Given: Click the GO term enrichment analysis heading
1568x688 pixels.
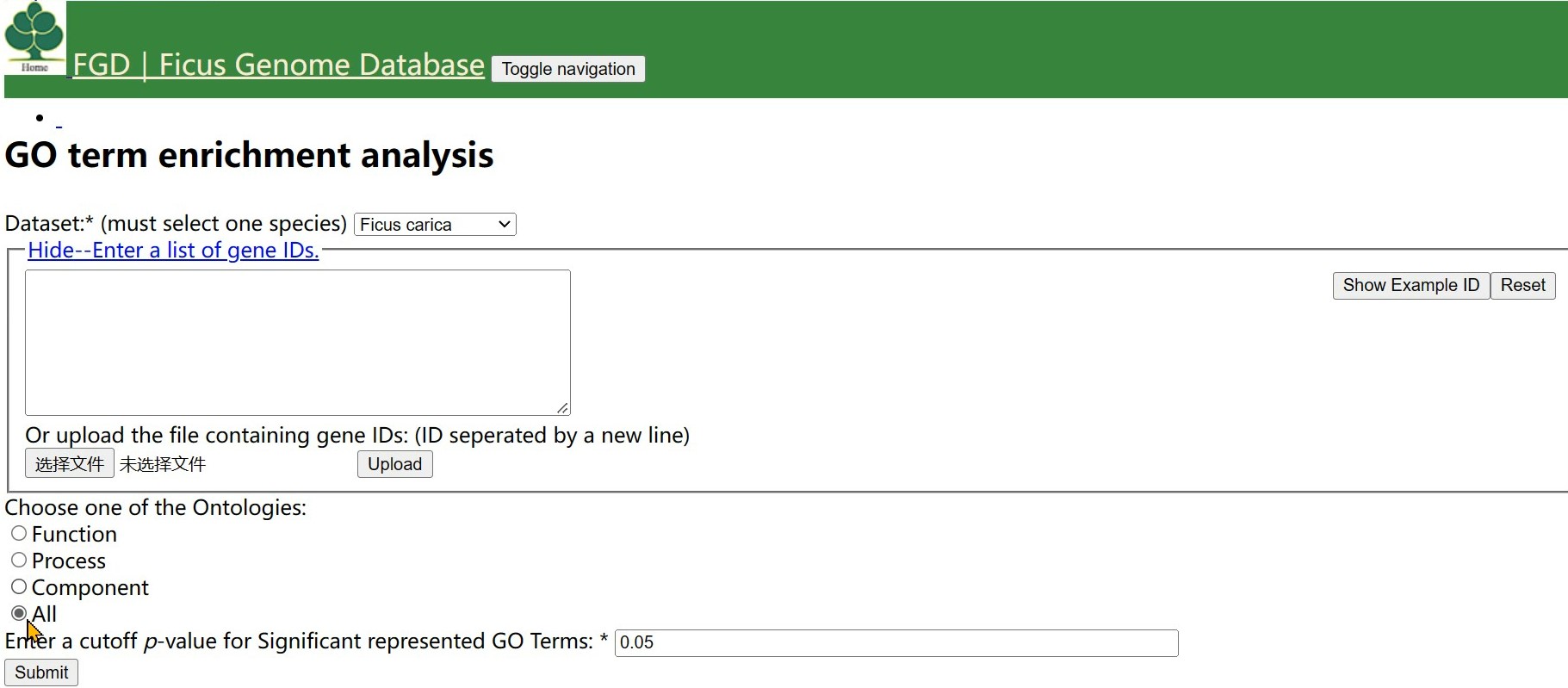Looking at the screenshot, I should point(249,156).
